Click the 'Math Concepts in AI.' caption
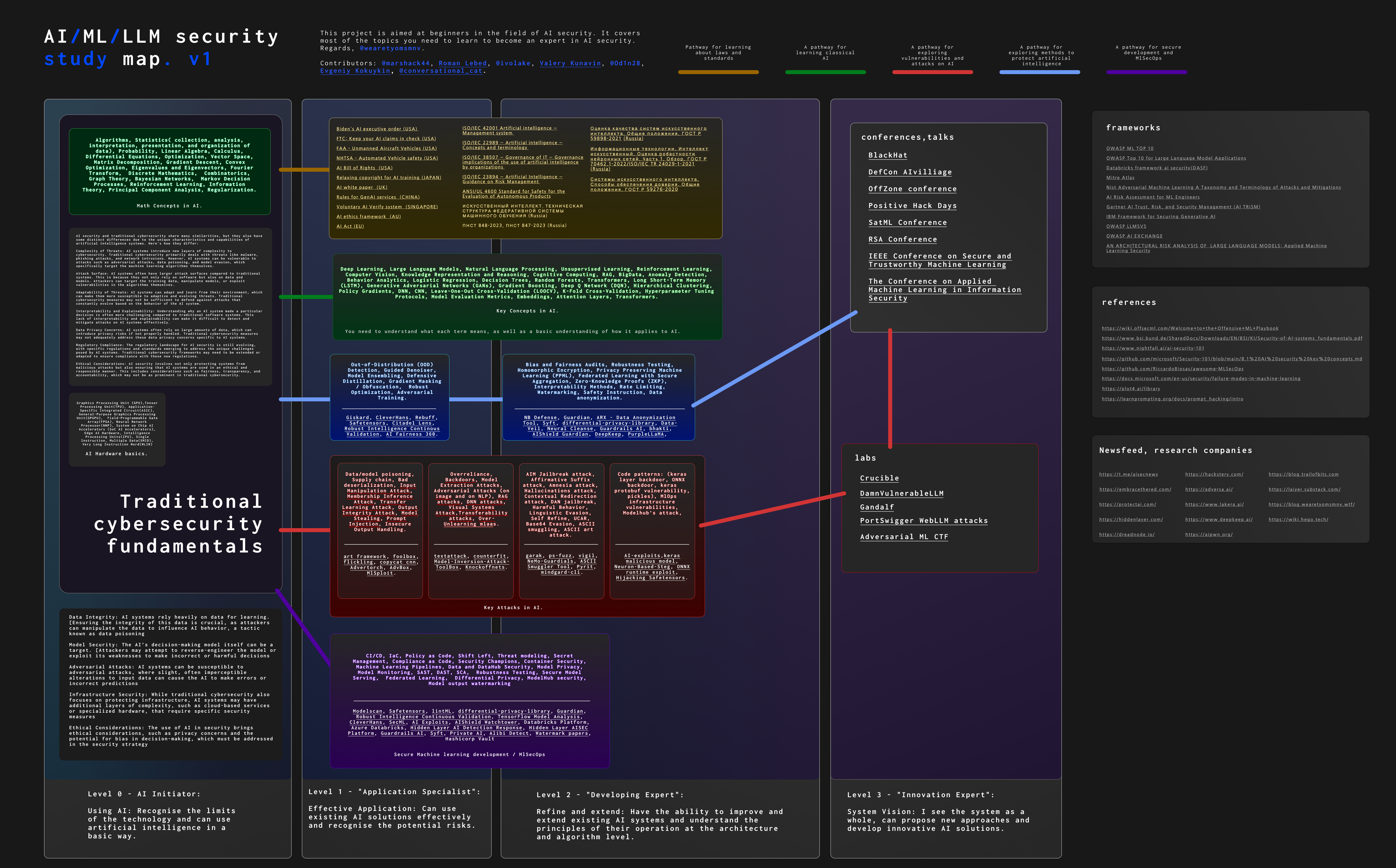 (169, 206)
